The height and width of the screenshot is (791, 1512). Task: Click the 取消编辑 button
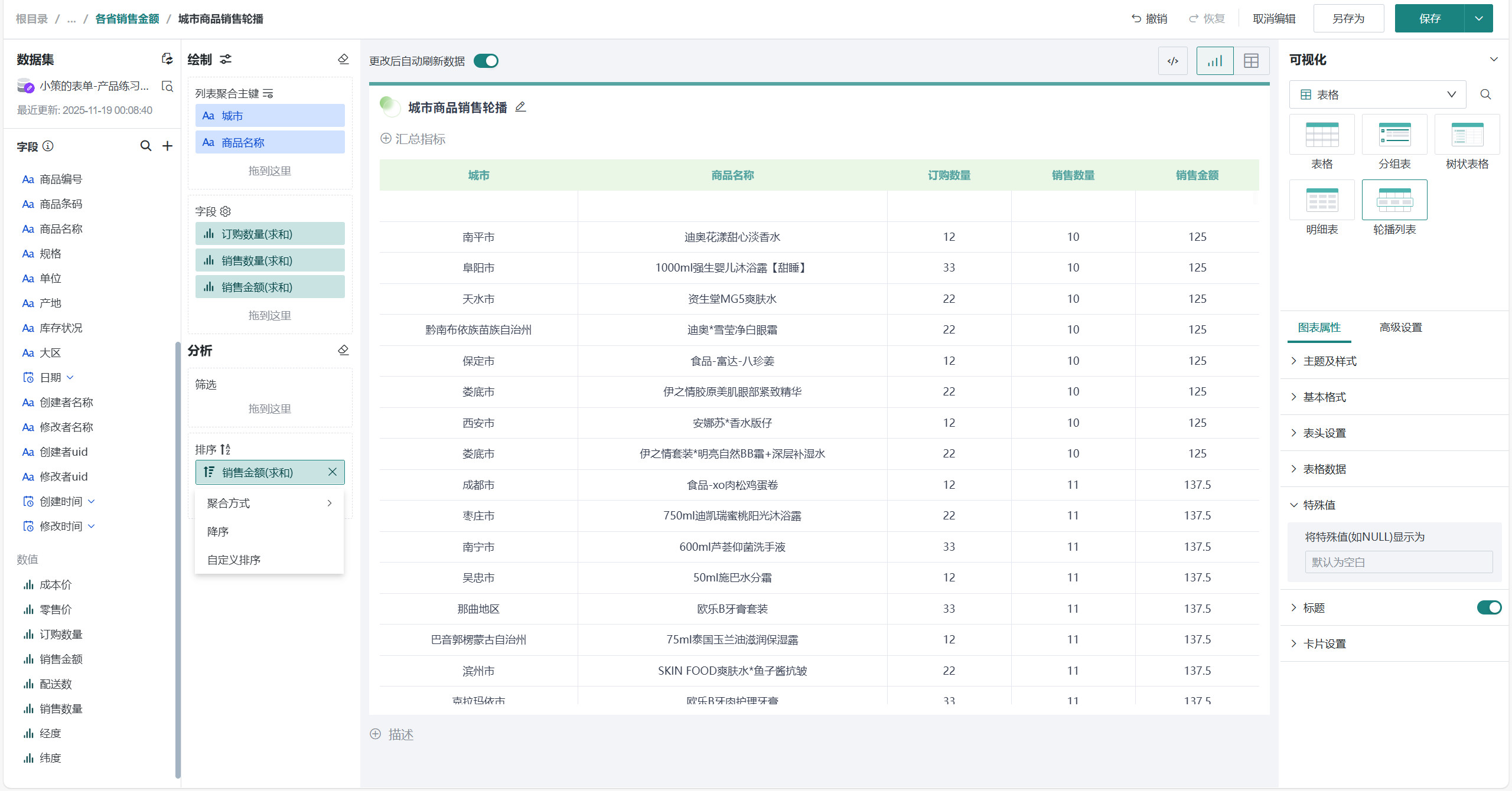click(1274, 18)
